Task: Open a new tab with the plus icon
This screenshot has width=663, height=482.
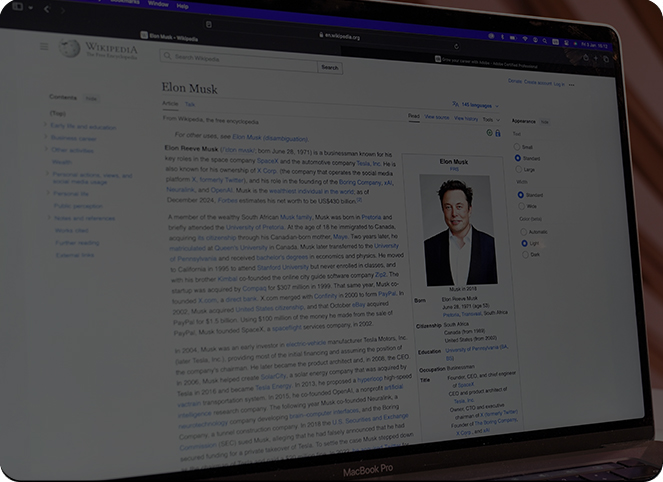Action: tap(595, 58)
